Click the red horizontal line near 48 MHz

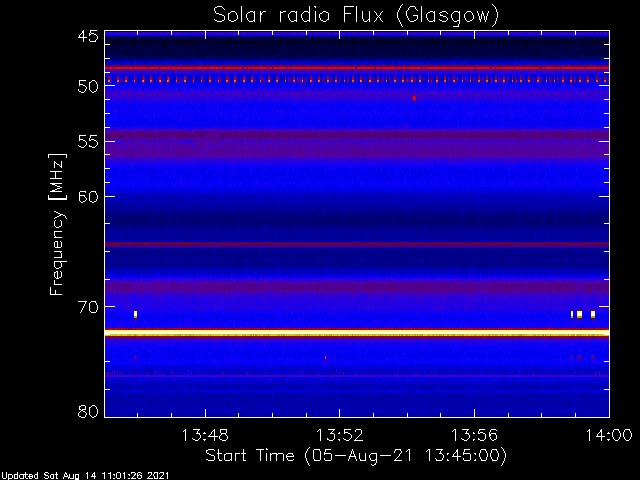point(357,68)
